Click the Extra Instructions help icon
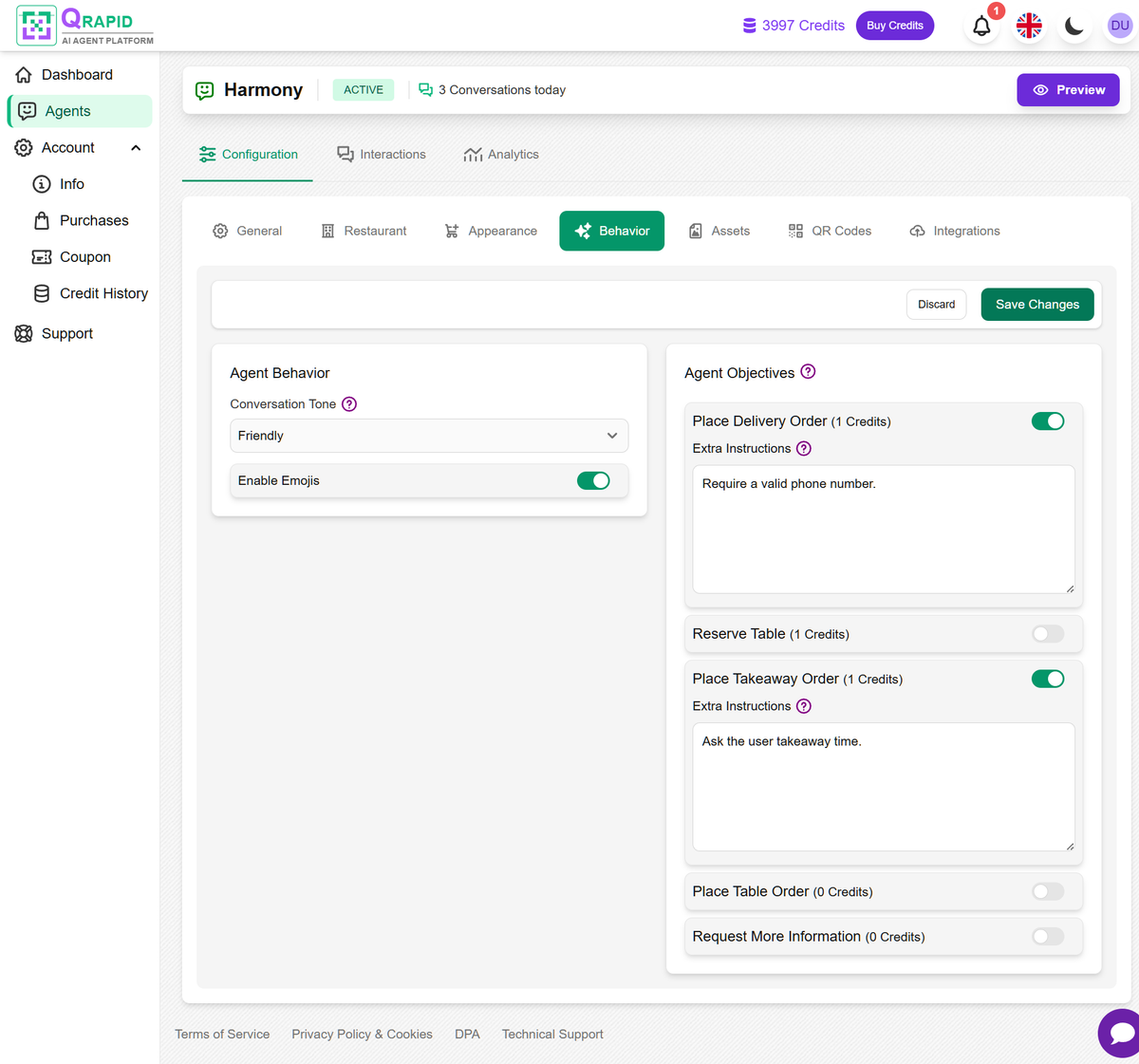Viewport: 1139px width, 1064px height. click(x=804, y=448)
